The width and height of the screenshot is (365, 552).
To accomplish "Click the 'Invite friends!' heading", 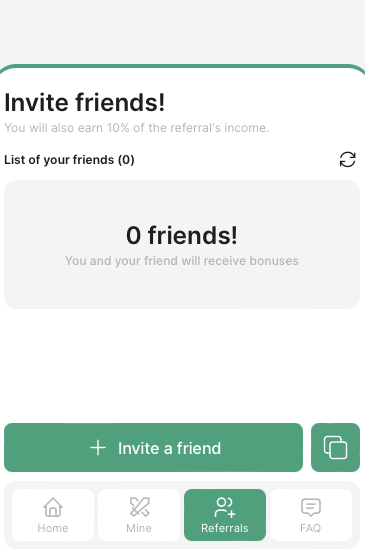I will 84,102.
